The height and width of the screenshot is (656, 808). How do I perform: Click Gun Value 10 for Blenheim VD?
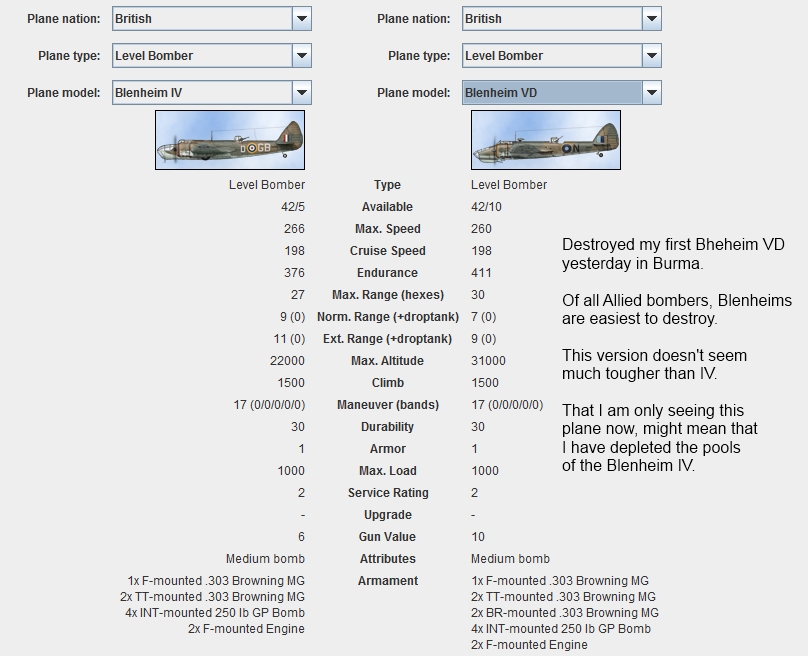[478, 537]
